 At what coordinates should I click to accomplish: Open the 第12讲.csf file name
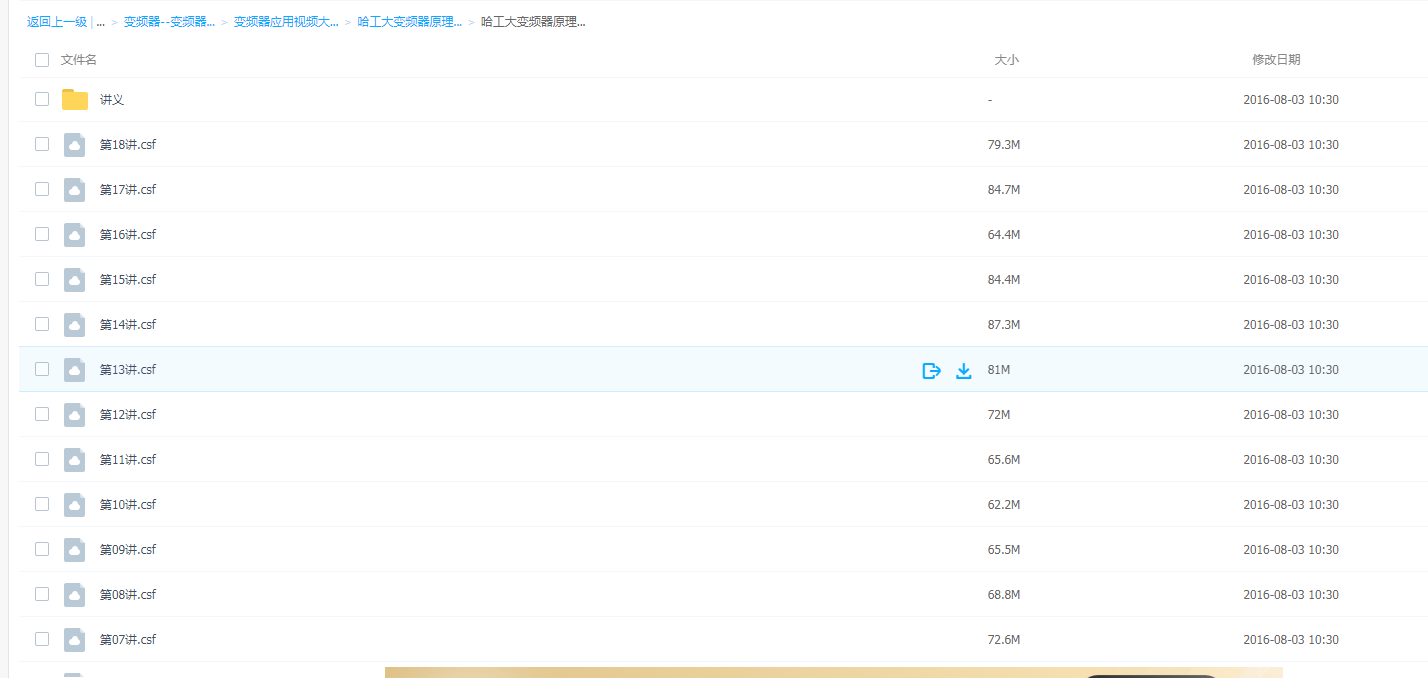click(128, 415)
